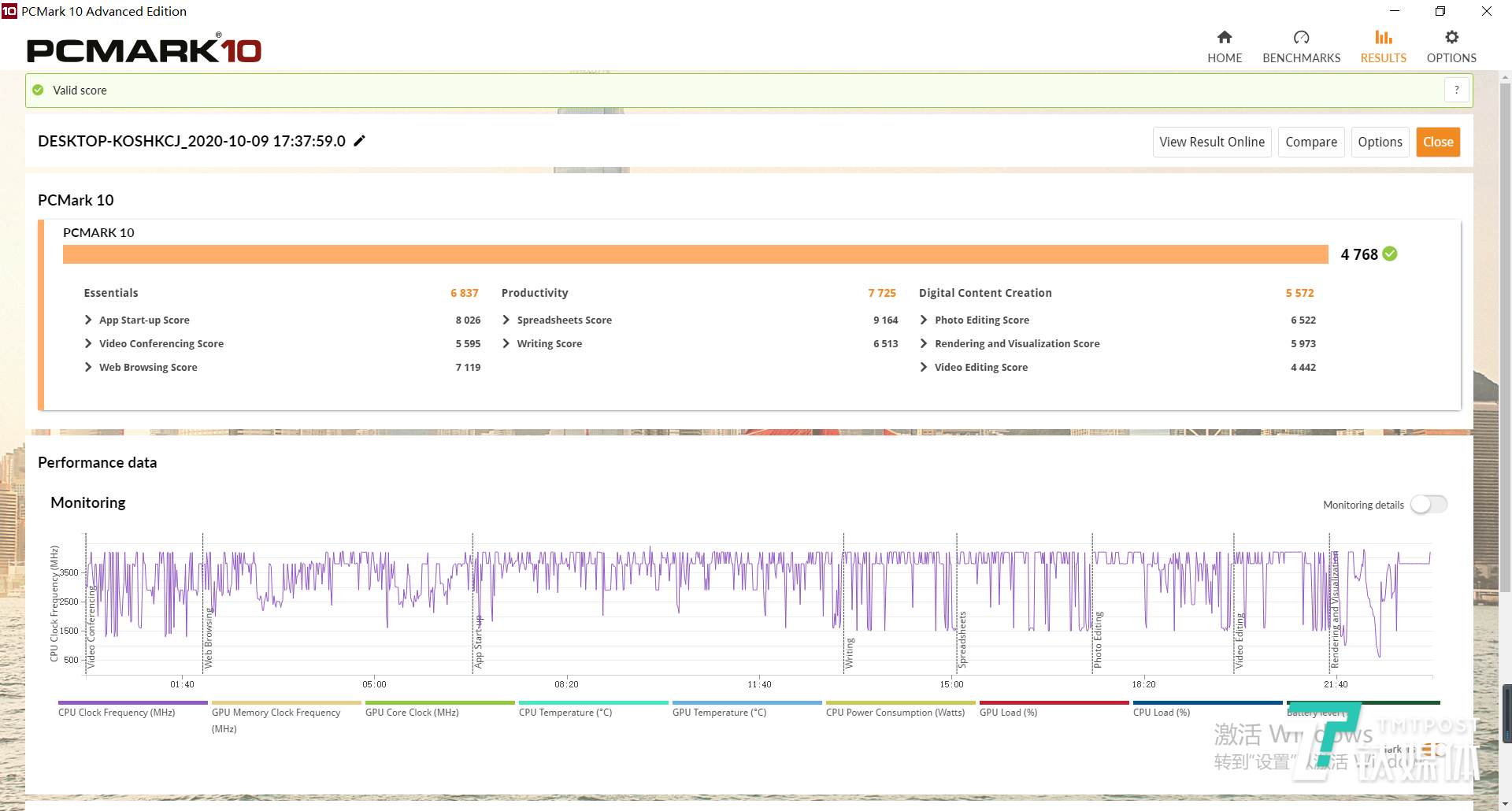The image size is (1512, 811).
Task: Switch to BENCHMARKS tab label
Action: pos(1301,57)
